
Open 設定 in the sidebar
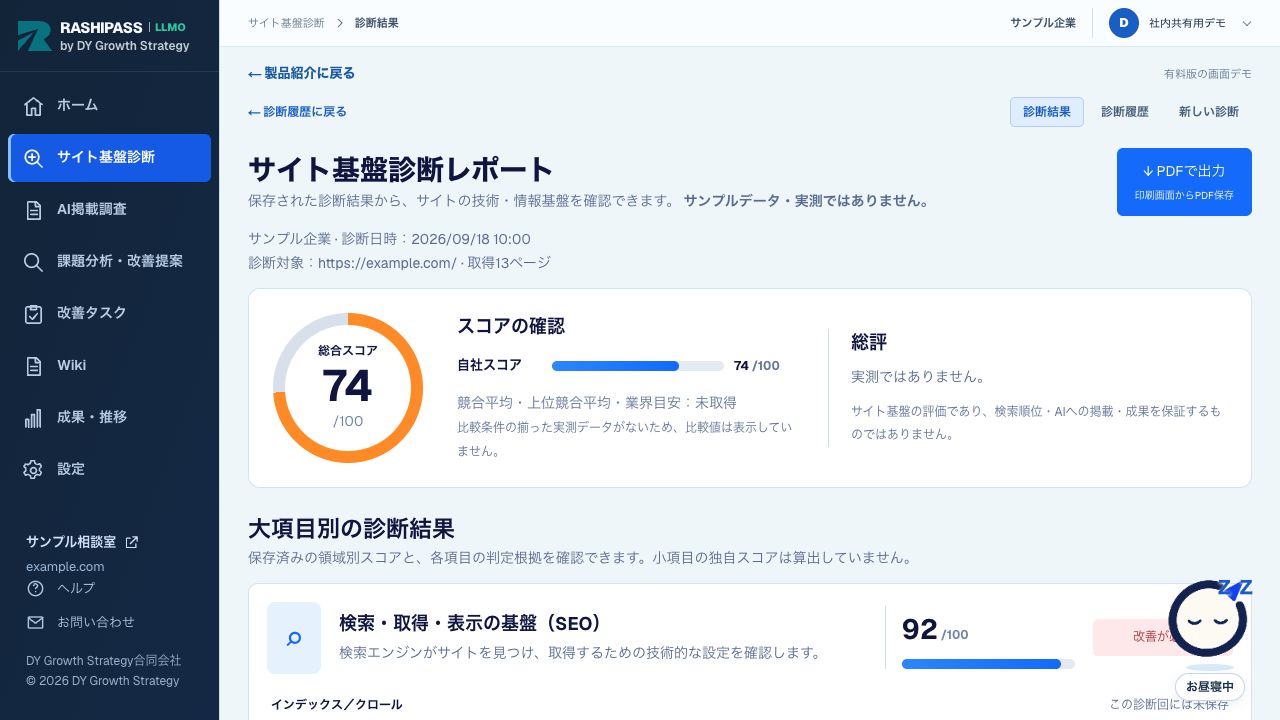110,470
